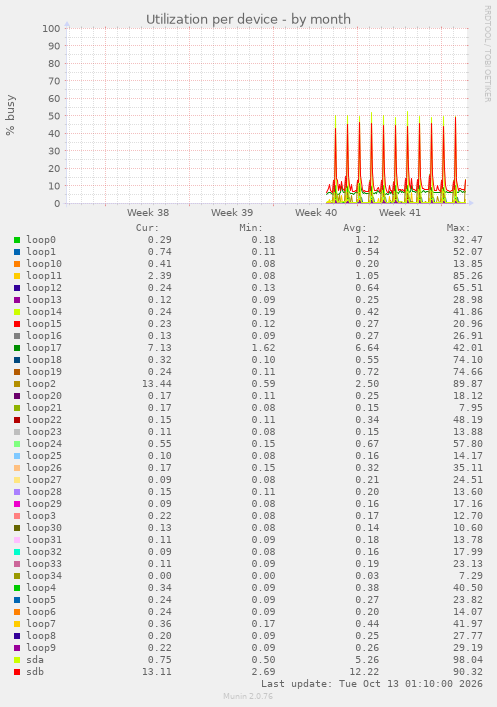This screenshot has width=497, height=707.
Task: Click the 'loop9' device label
Action: (41, 648)
